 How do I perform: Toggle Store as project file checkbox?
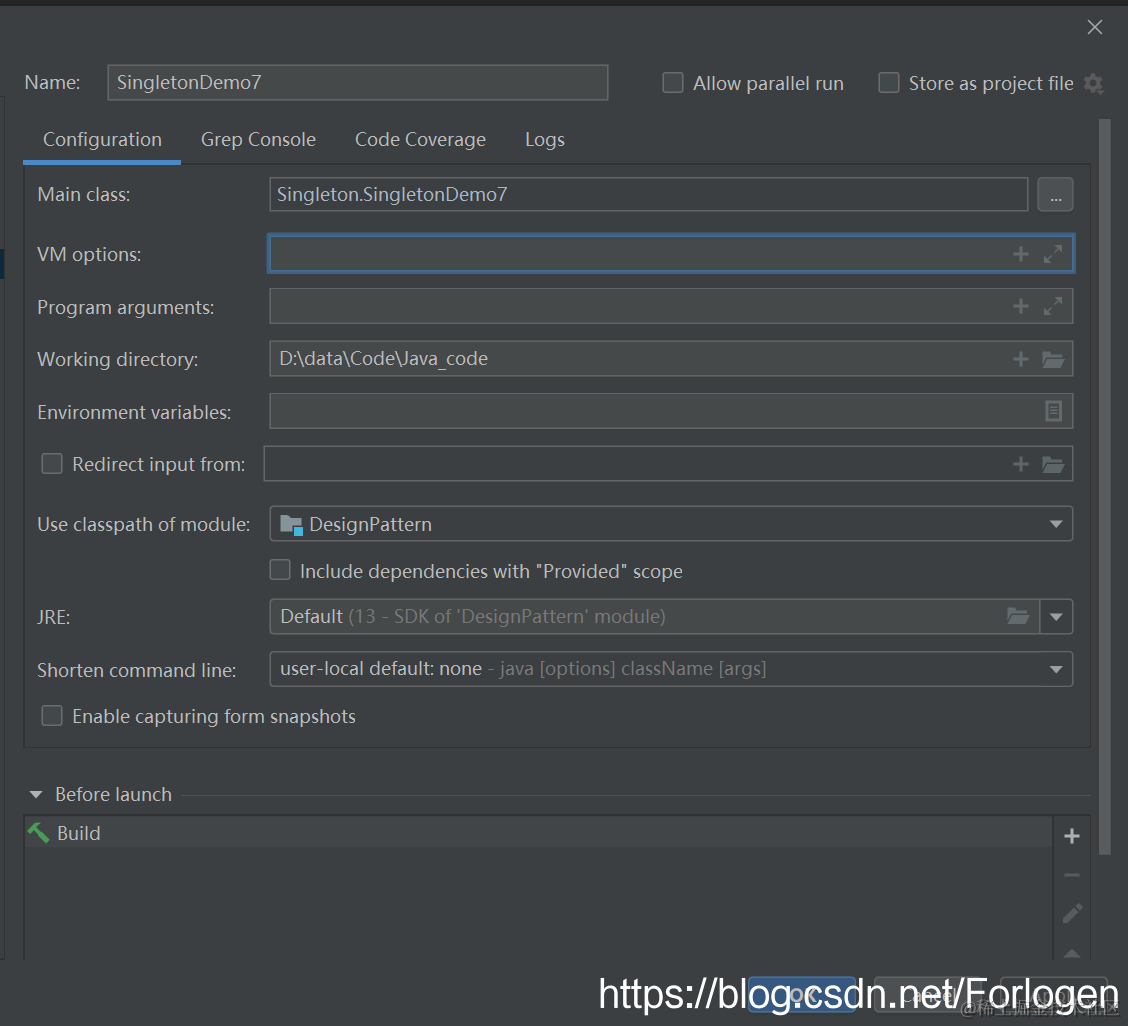click(888, 83)
